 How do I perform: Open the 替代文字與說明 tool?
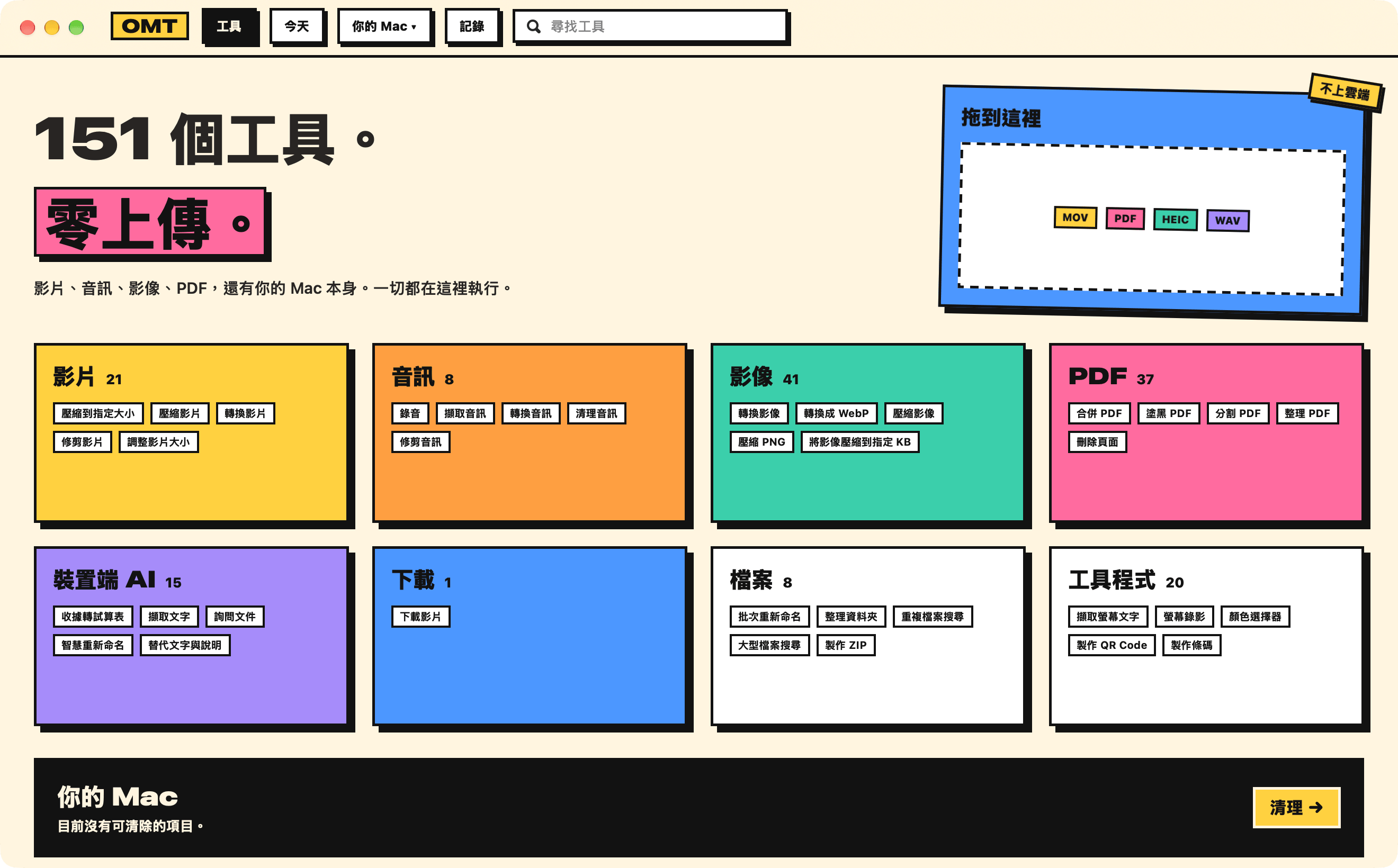click(185, 645)
